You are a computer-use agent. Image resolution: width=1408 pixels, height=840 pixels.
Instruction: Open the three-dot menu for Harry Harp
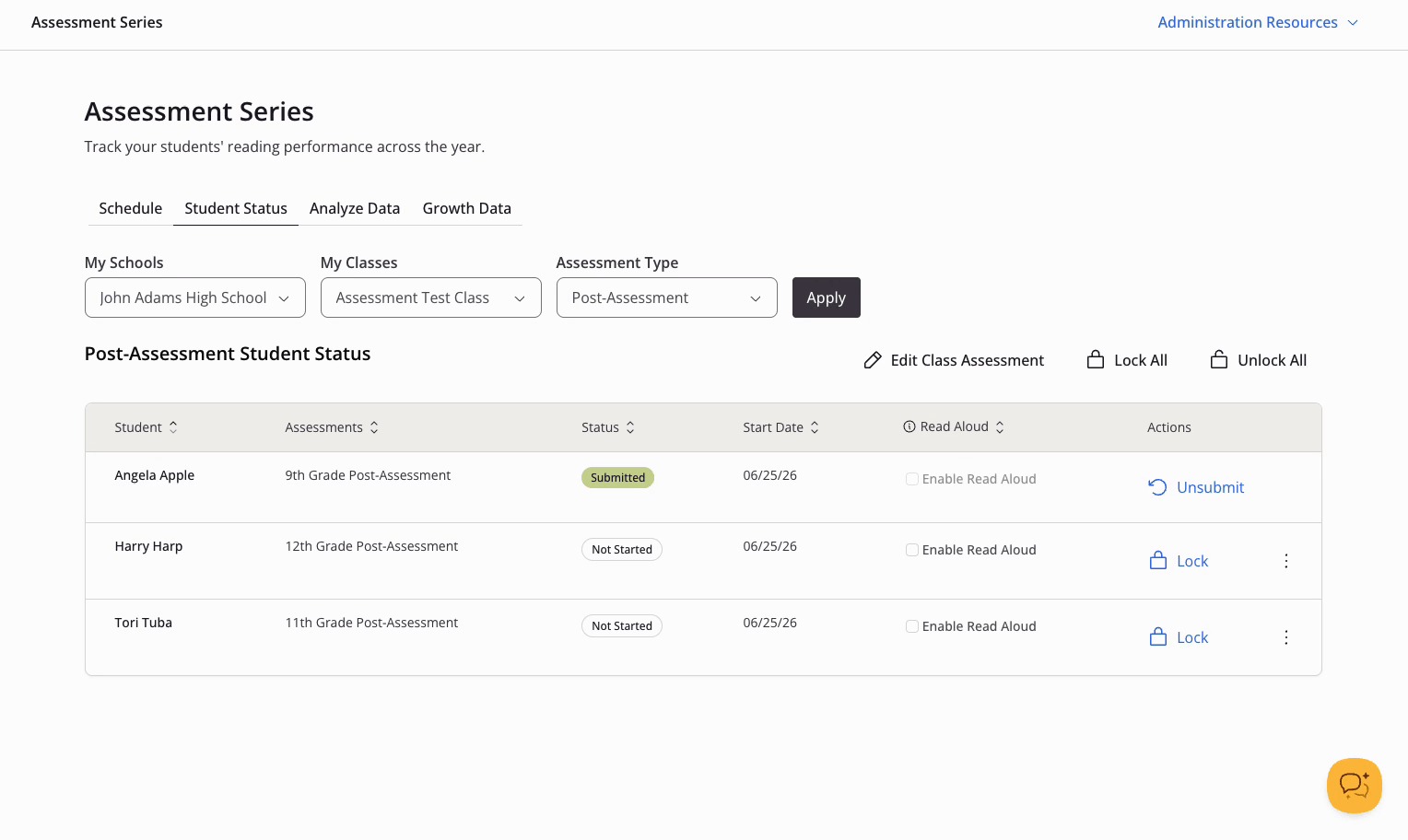(1286, 561)
